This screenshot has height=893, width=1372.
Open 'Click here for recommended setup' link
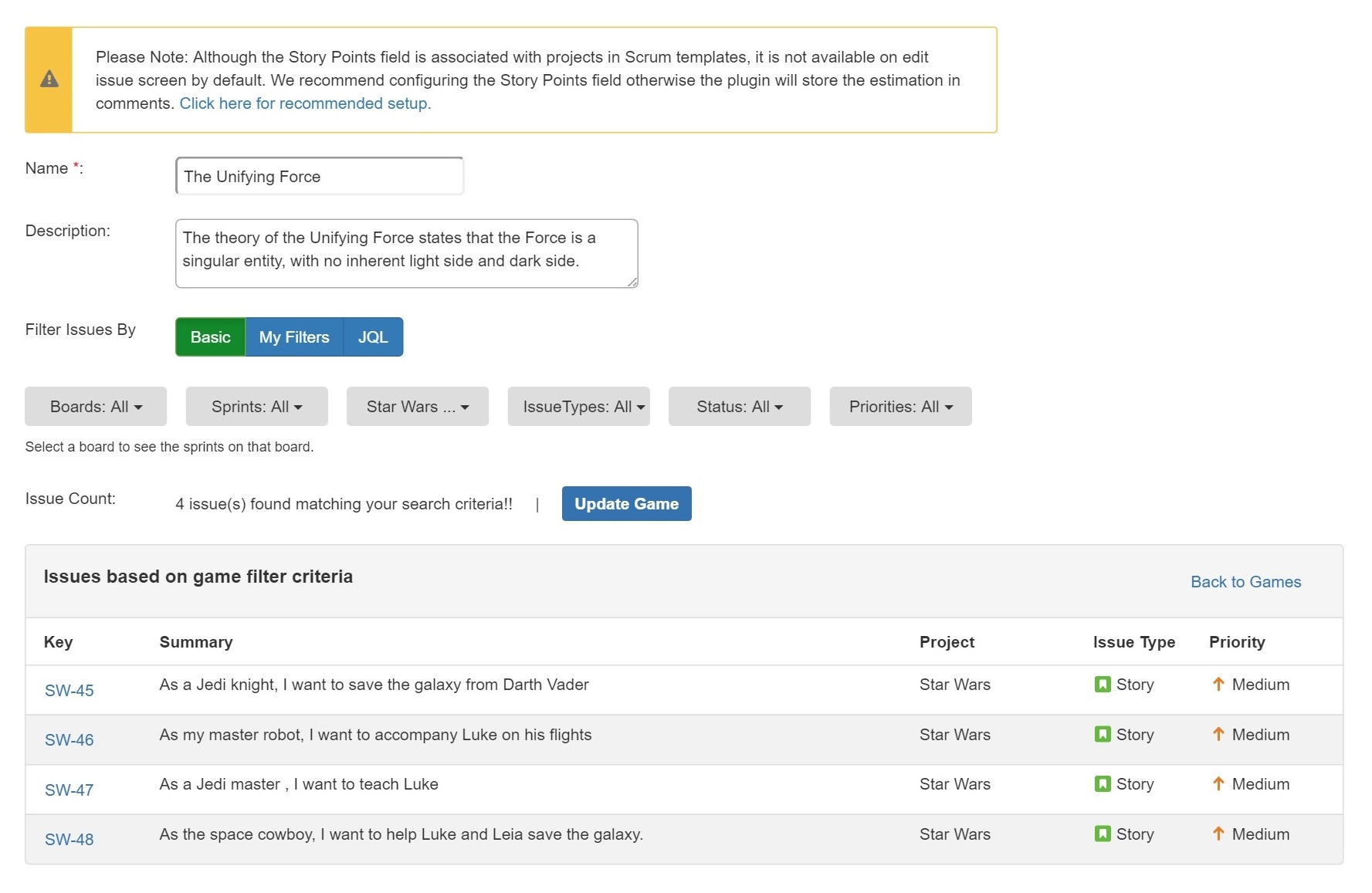(x=305, y=103)
